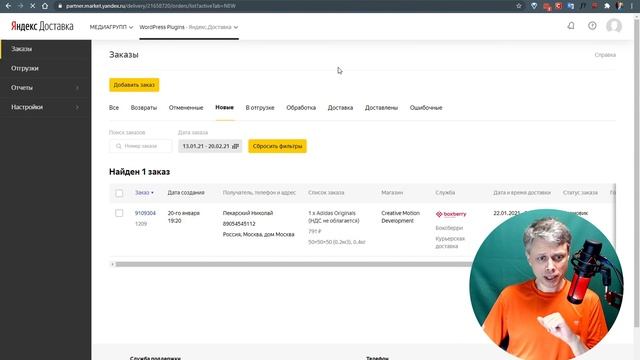Screen dimensions: 640x360
Task: Click Статус заказа column header
Action: tap(580, 193)
